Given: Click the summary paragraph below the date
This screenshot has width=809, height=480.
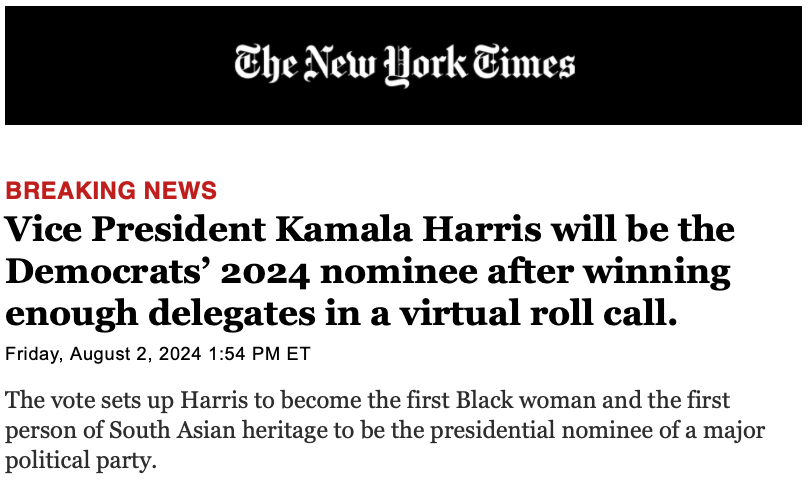Looking at the screenshot, I should [385, 432].
